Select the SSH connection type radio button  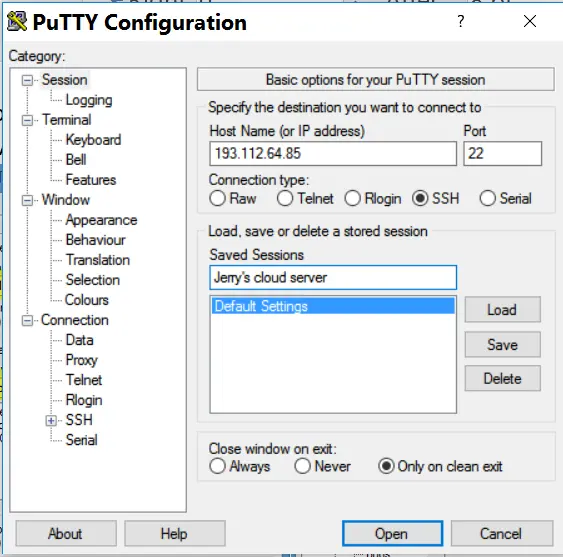point(420,198)
